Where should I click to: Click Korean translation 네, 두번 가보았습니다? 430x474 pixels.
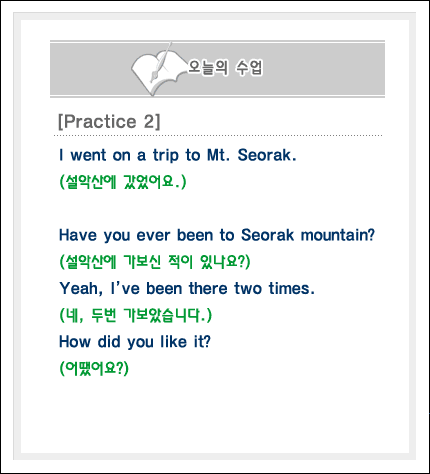pos(135,315)
